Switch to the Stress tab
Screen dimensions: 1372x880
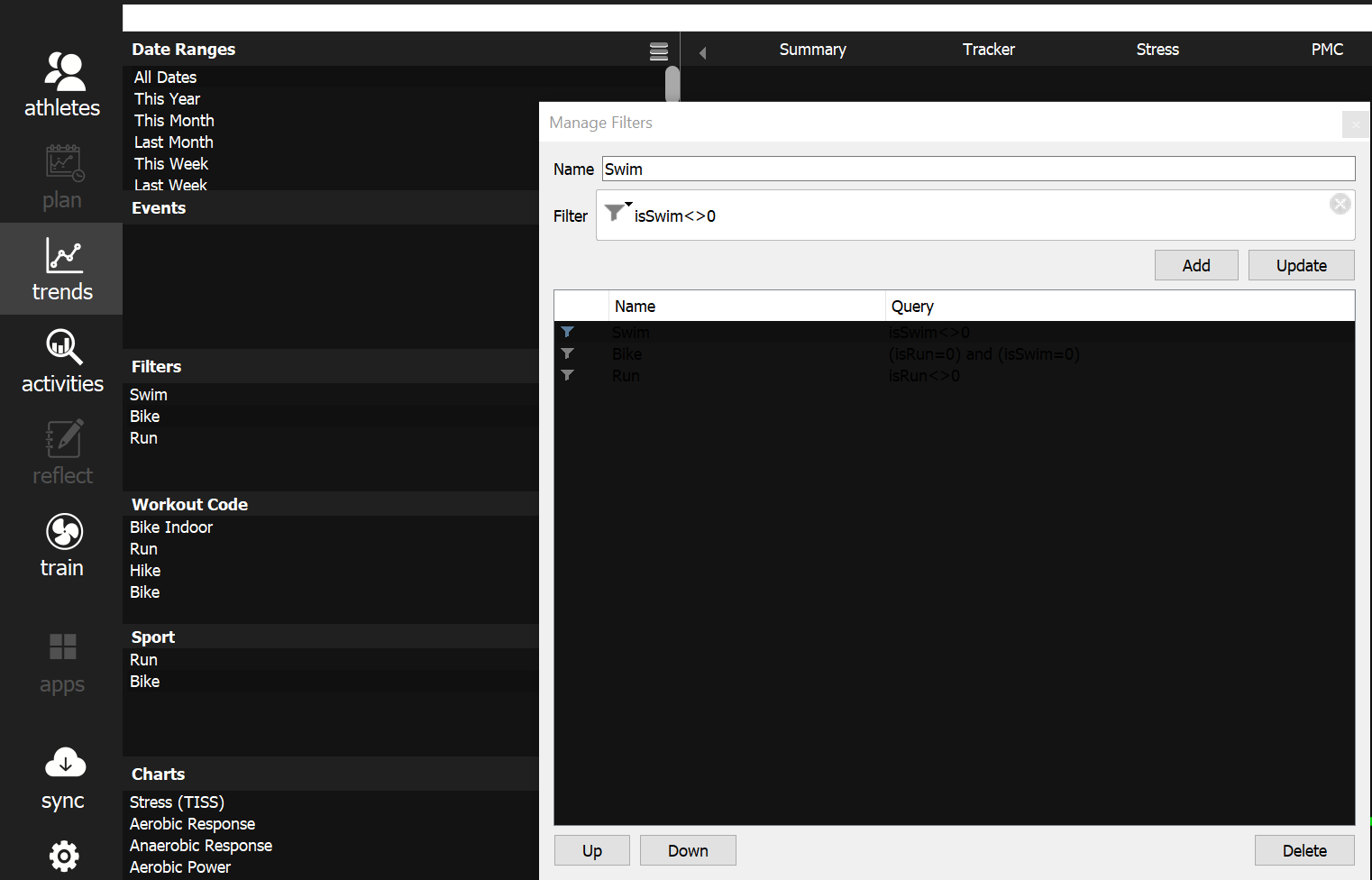(x=1157, y=50)
